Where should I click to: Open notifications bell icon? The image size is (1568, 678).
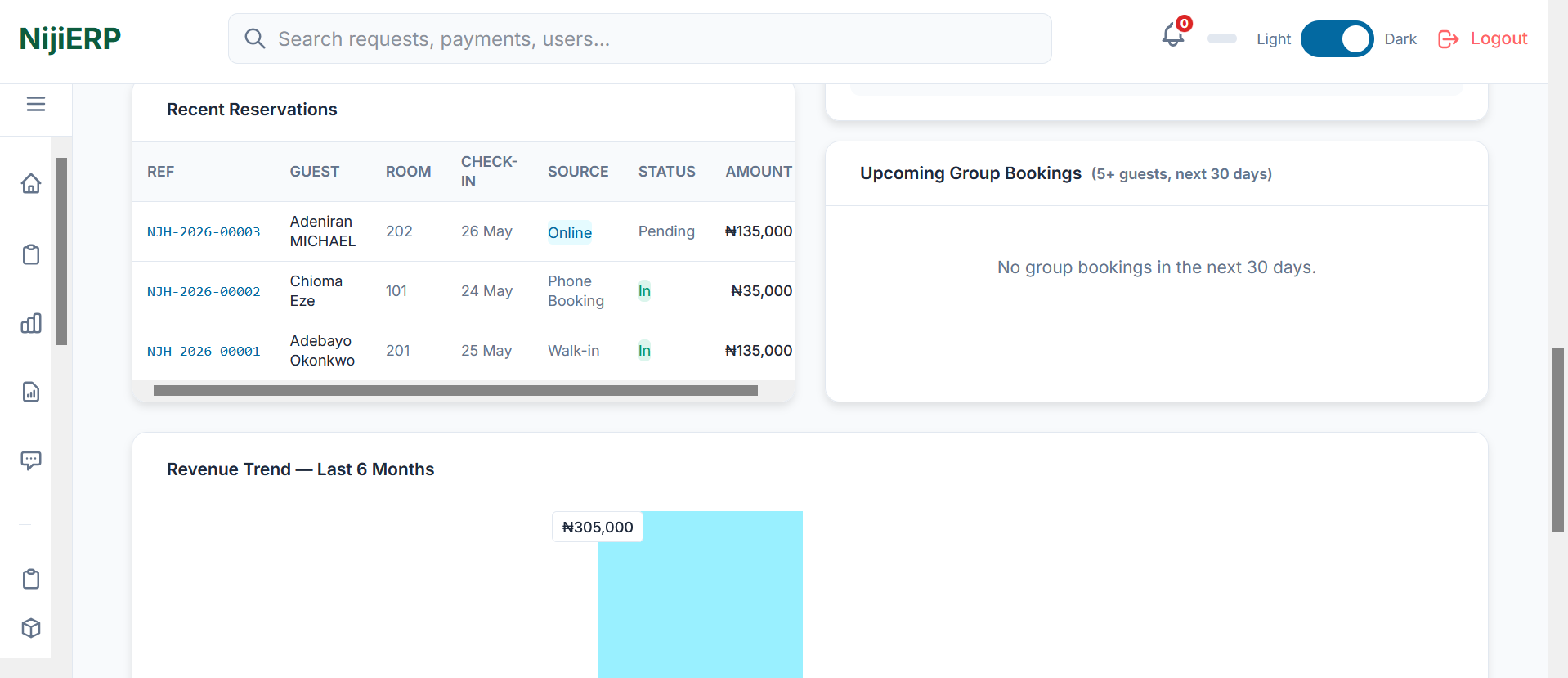point(1173,36)
